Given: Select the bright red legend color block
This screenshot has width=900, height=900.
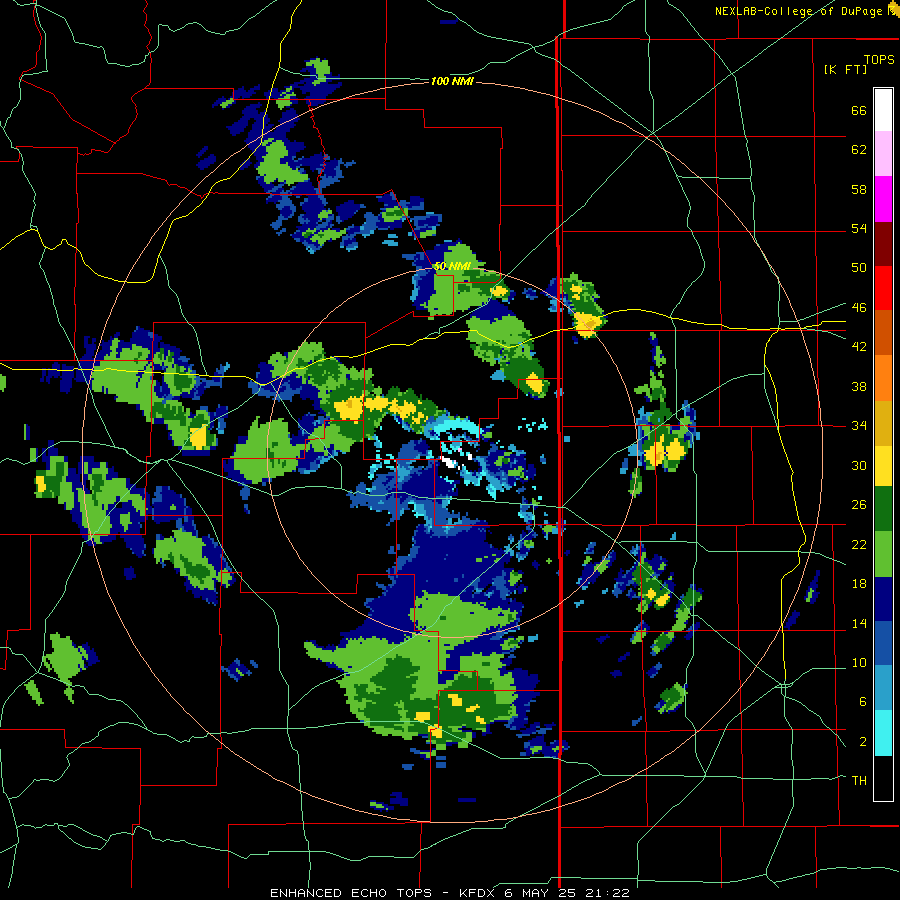Looking at the screenshot, I should 883,288.
